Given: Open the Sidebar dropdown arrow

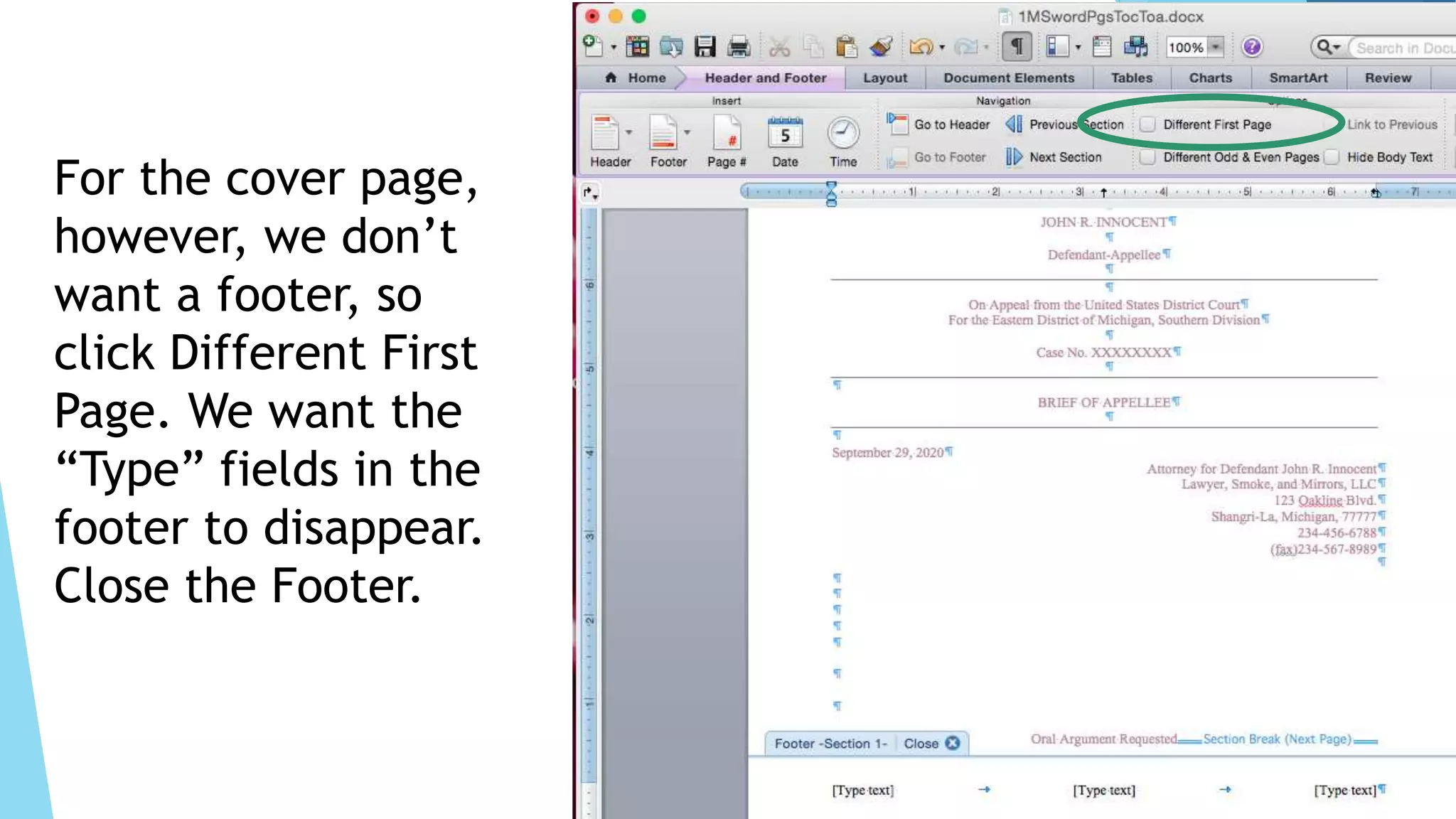Looking at the screenshot, I should tap(1078, 48).
